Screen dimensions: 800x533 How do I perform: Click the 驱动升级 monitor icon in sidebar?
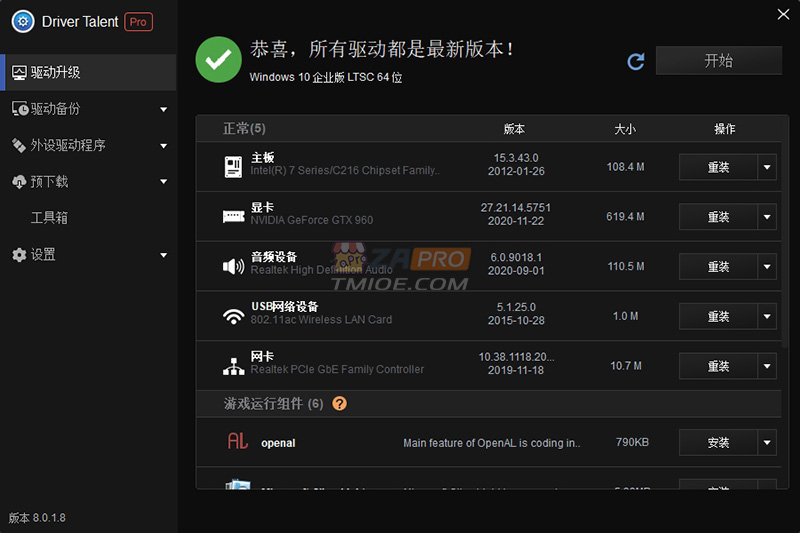click(x=19, y=72)
